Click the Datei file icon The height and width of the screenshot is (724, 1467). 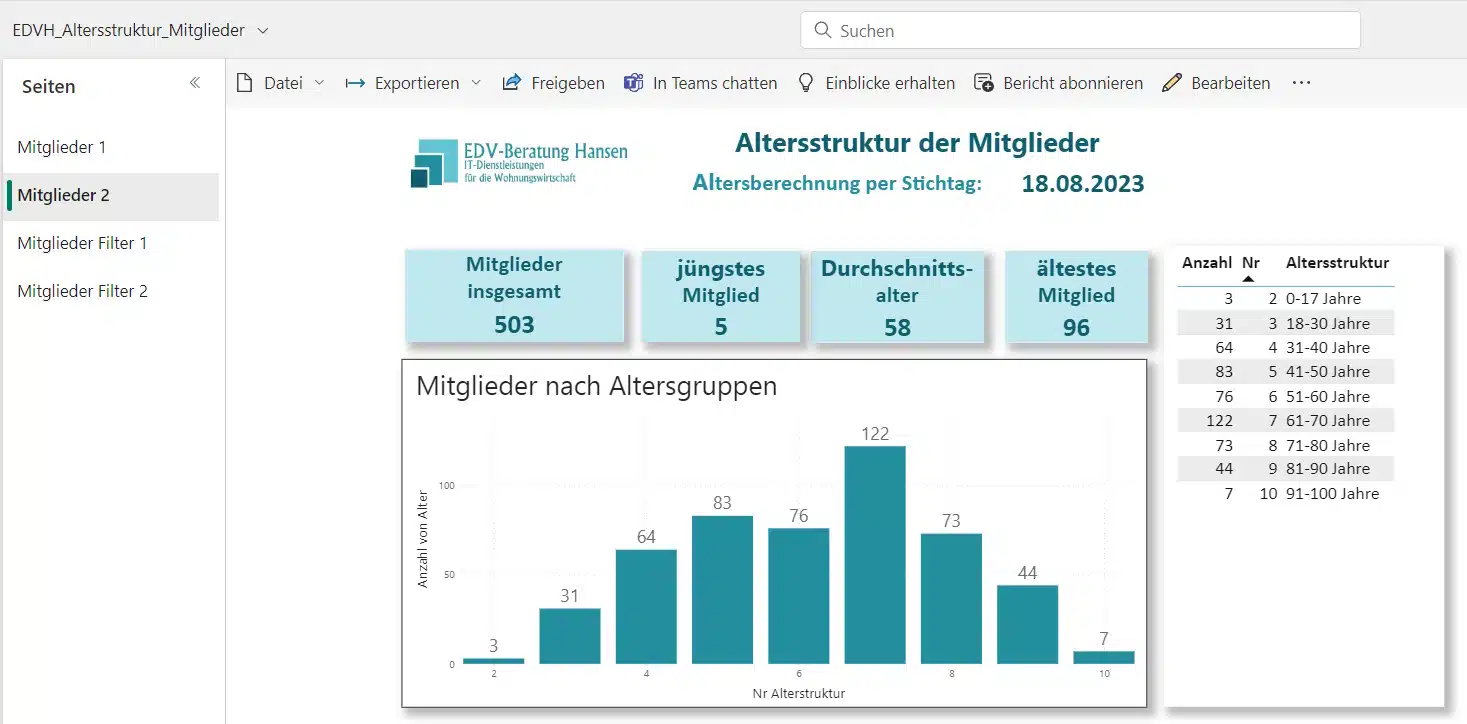(x=244, y=83)
